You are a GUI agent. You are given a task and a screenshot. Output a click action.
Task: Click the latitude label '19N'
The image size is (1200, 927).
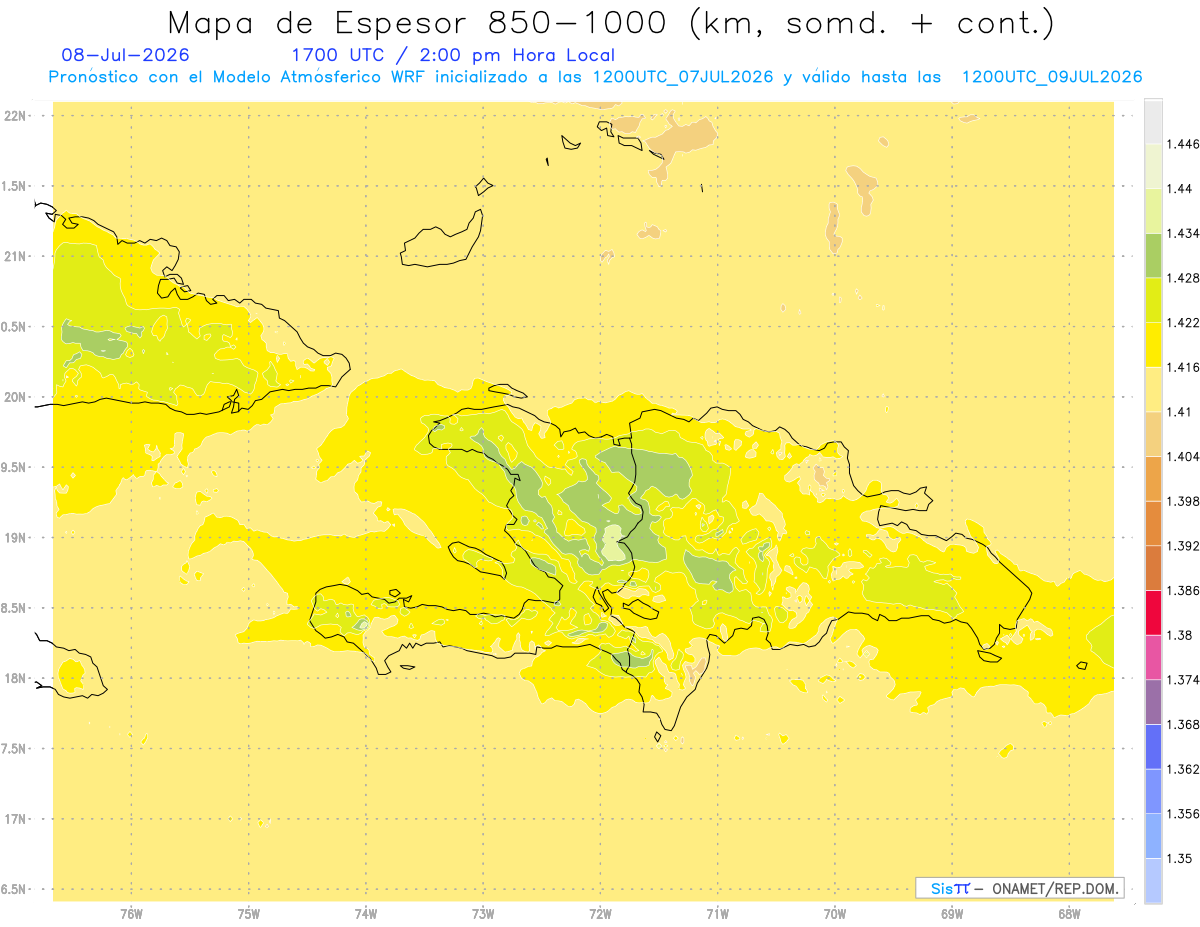(15, 538)
